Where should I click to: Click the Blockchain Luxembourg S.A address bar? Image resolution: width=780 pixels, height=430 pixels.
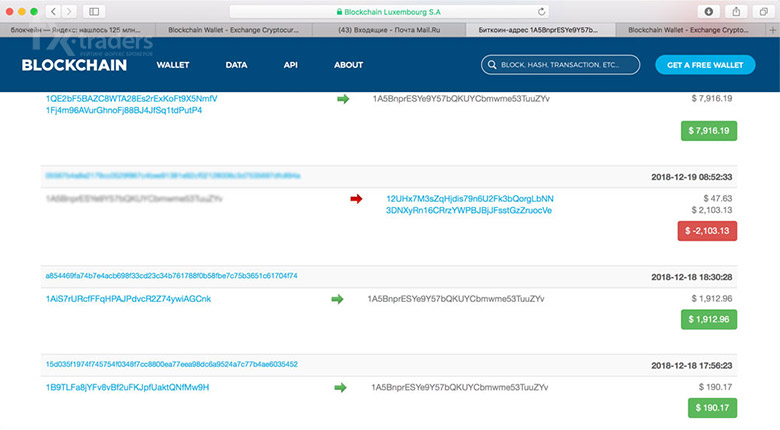pos(389,11)
